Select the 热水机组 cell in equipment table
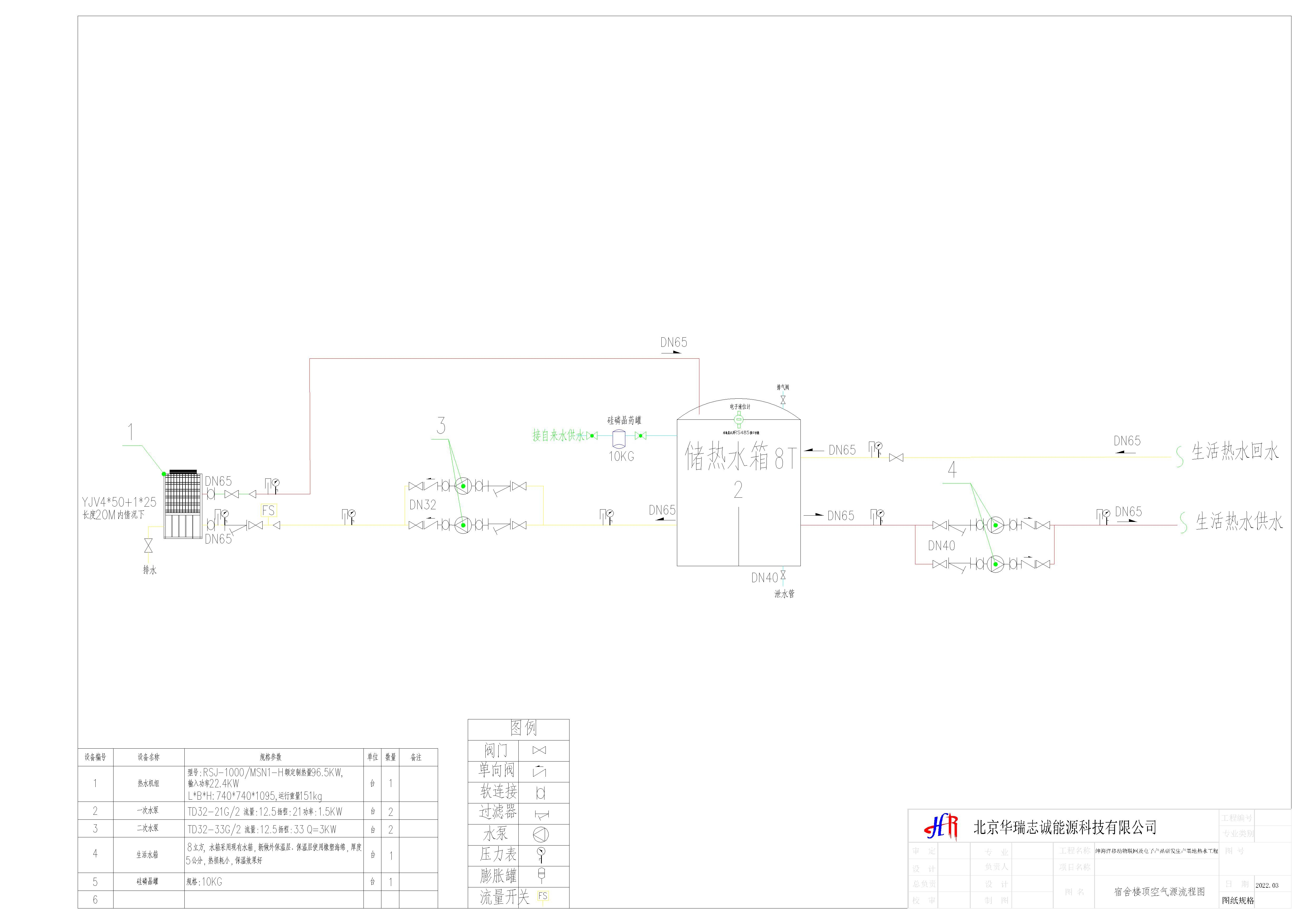This screenshot has width=1307, height=924. click(x=148, y=783)
